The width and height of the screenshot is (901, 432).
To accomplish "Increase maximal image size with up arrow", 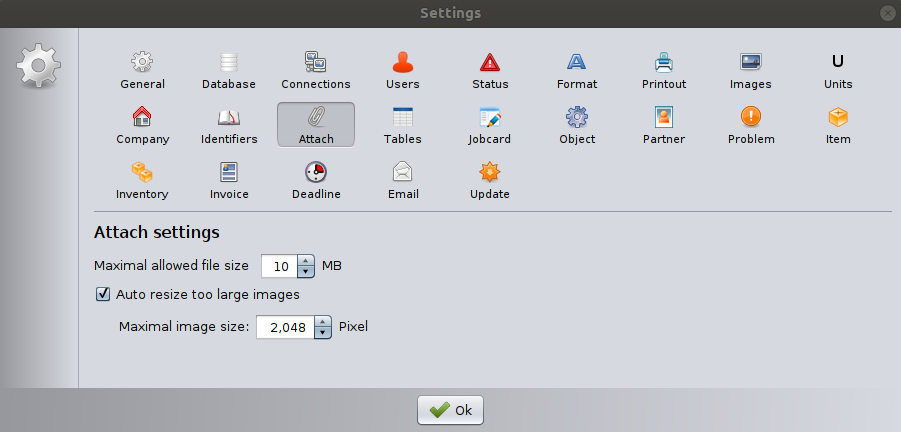I will pyautogui.click(x=322, y=322).
